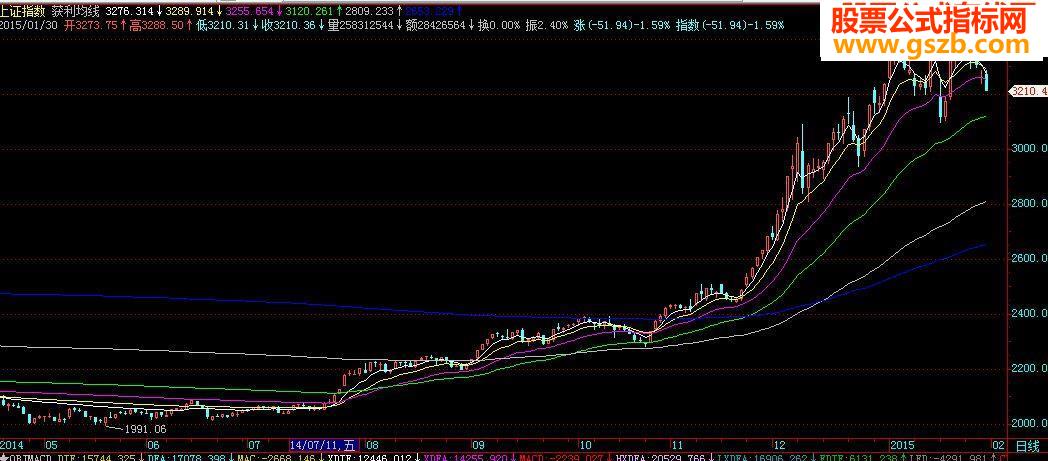The height and width of the screenshot is (461, 1048).
Task: Click the 获利均线 indicator name
Action: click(x=75, y=11)
